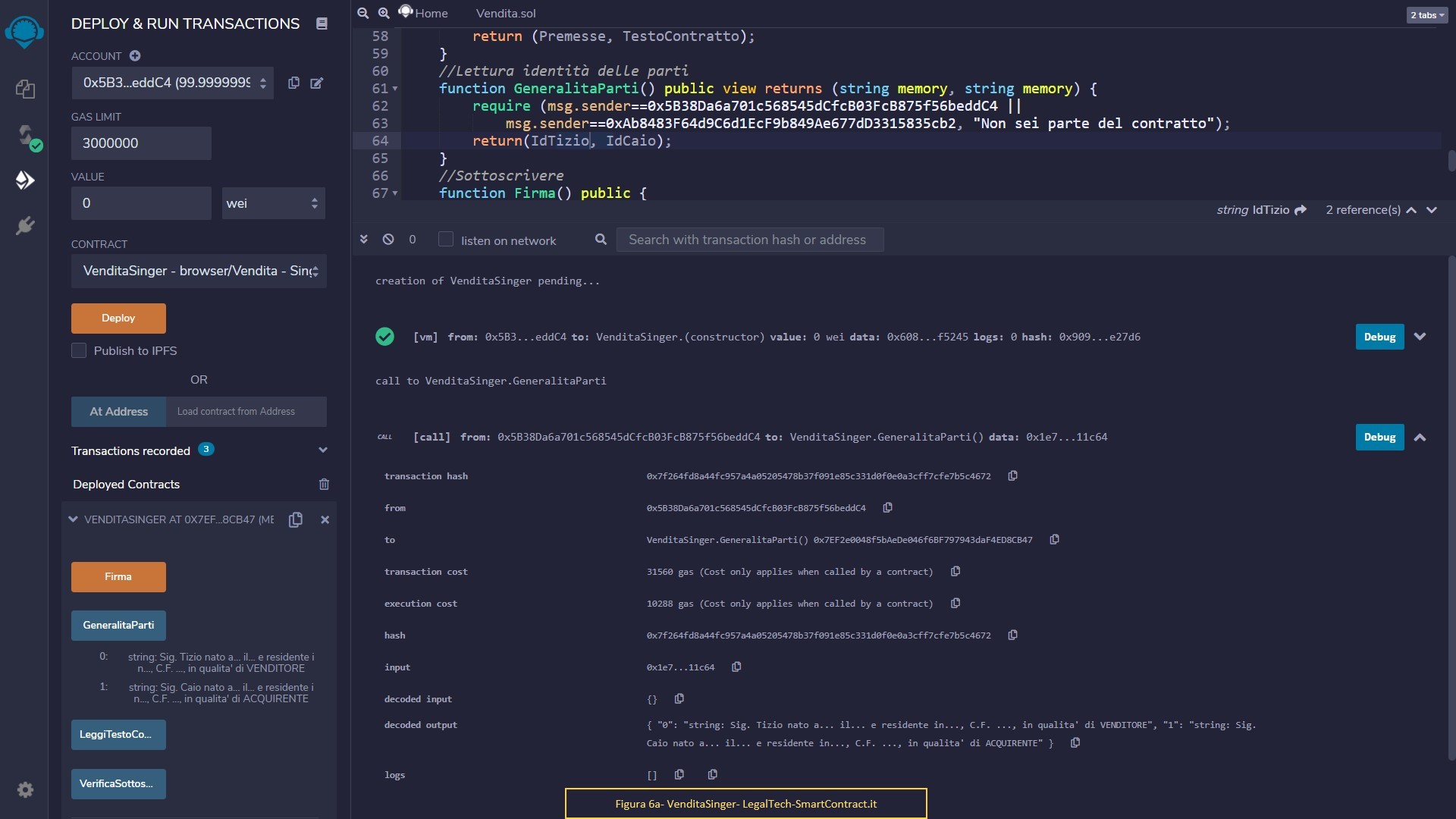The width and height of the screenshot is (1456, 819).
Task: Click the Transactions recorded count badge
Action: click(206, 449)
